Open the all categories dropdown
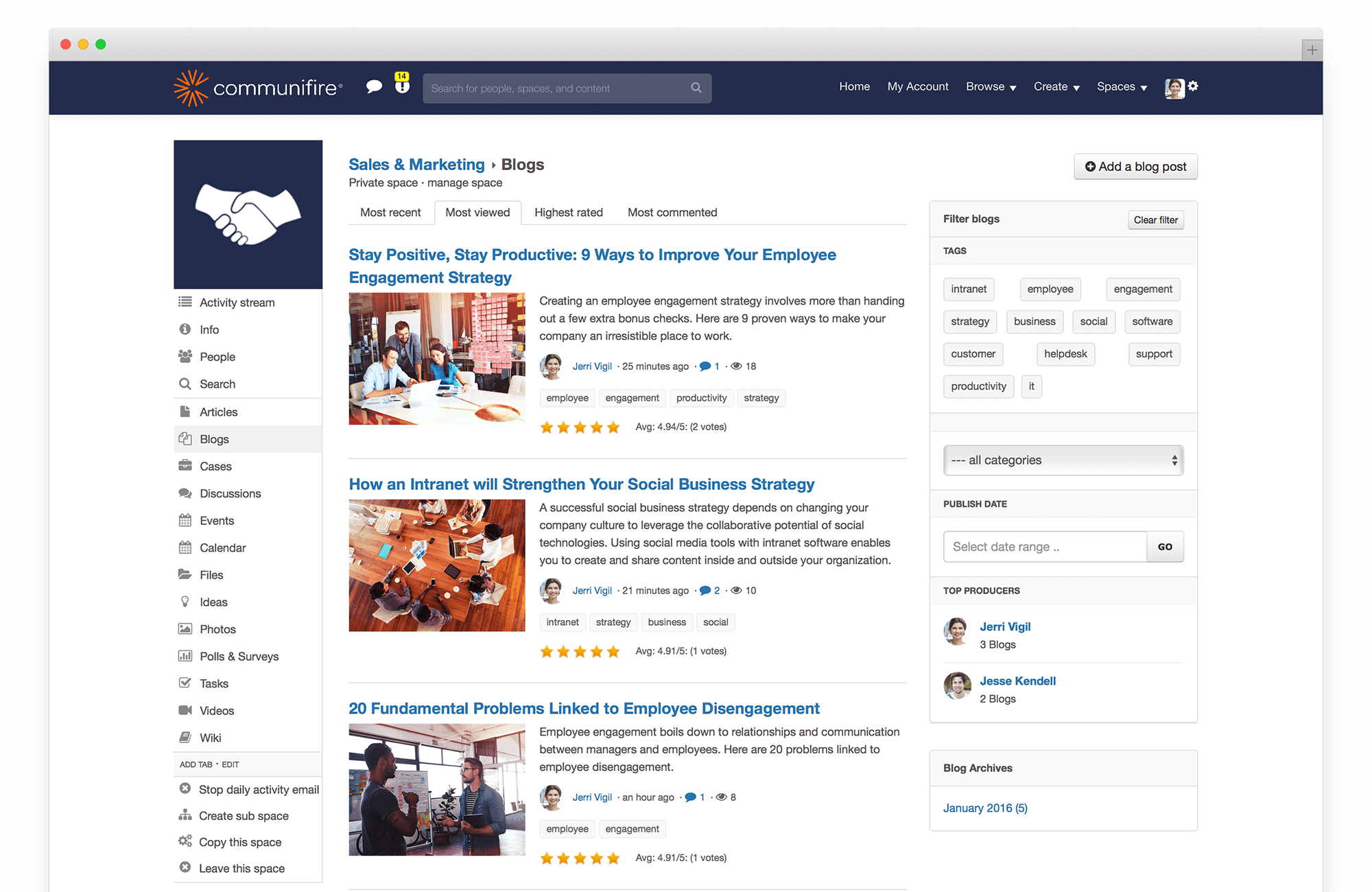 [1063, 460]
